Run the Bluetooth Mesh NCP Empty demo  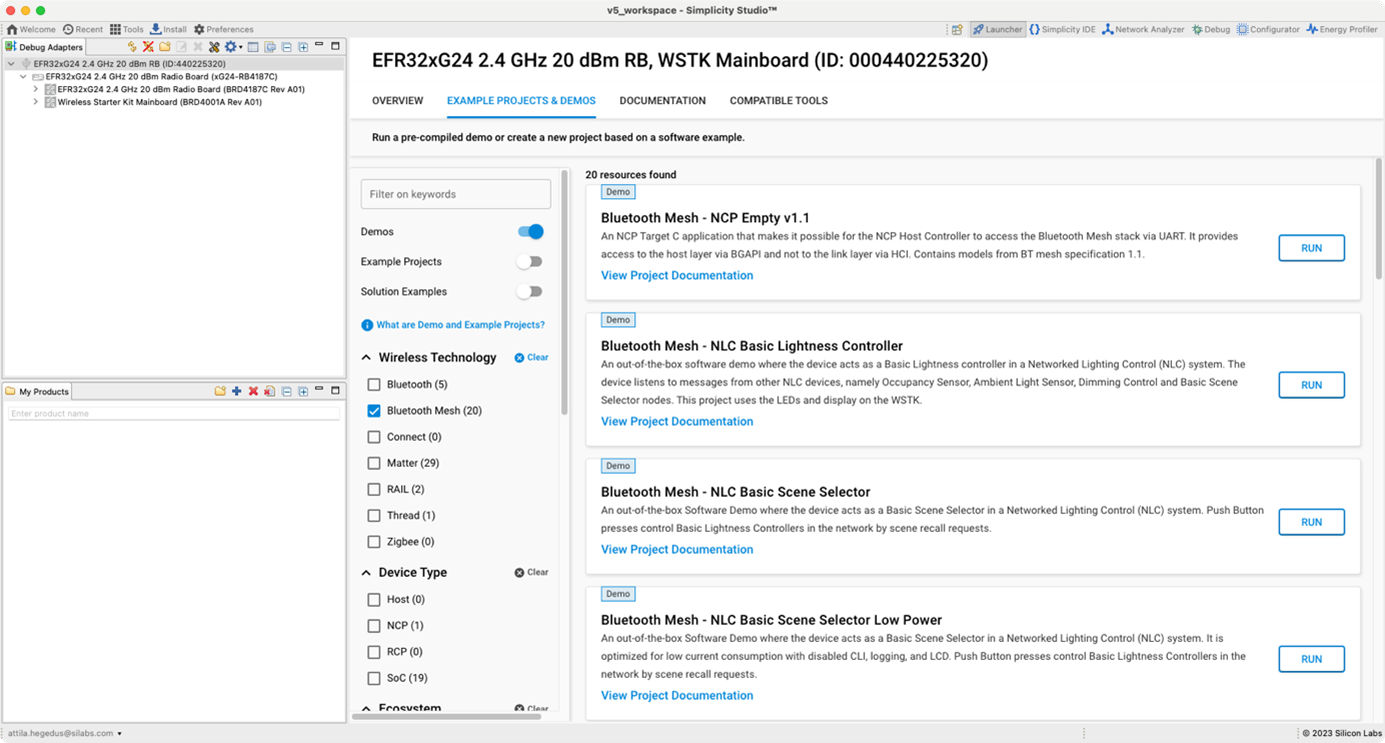[x=1311, y=248]
